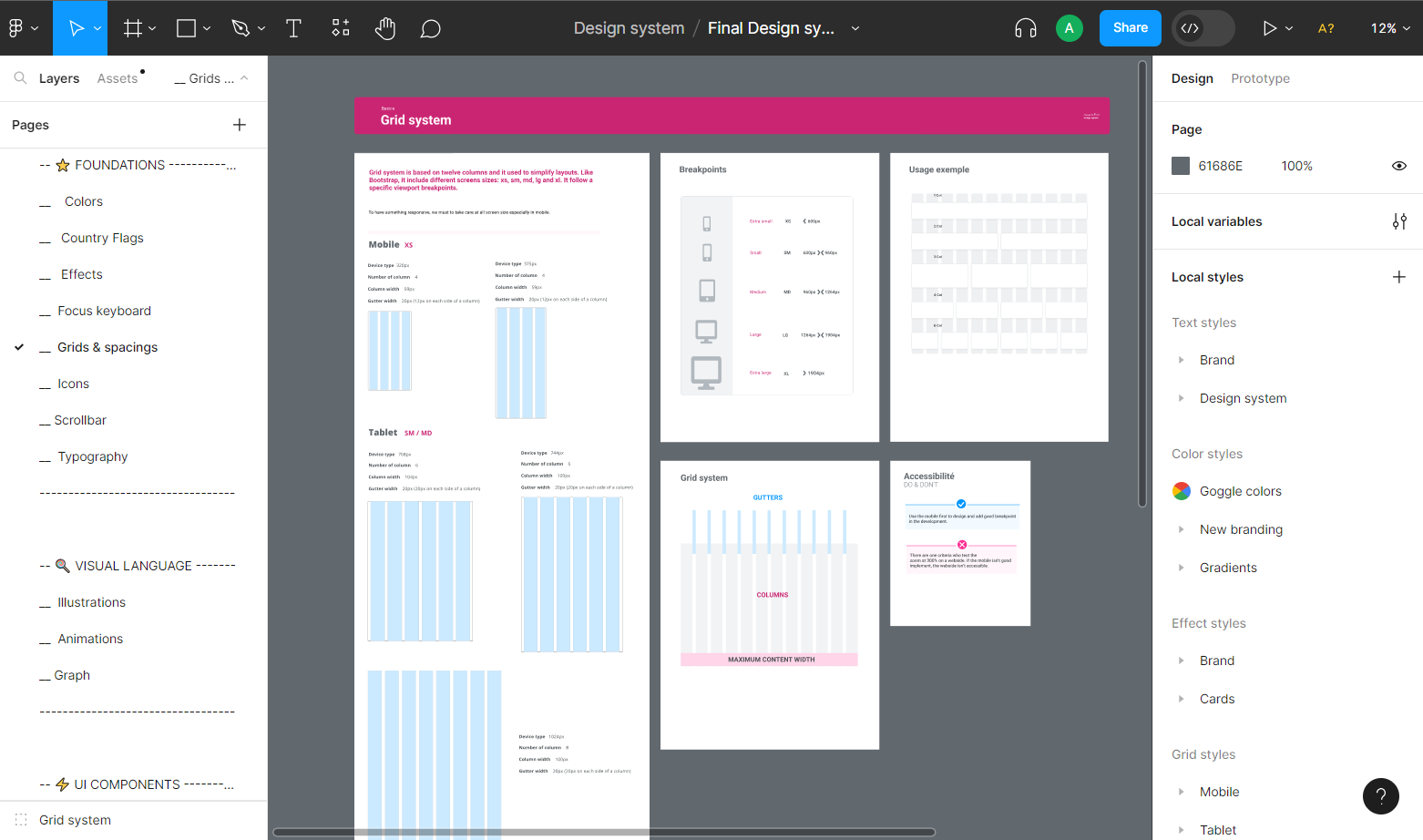Switch to the Layers tab
This screenshot has height=840, width=1423.
(x=59, y=78)
